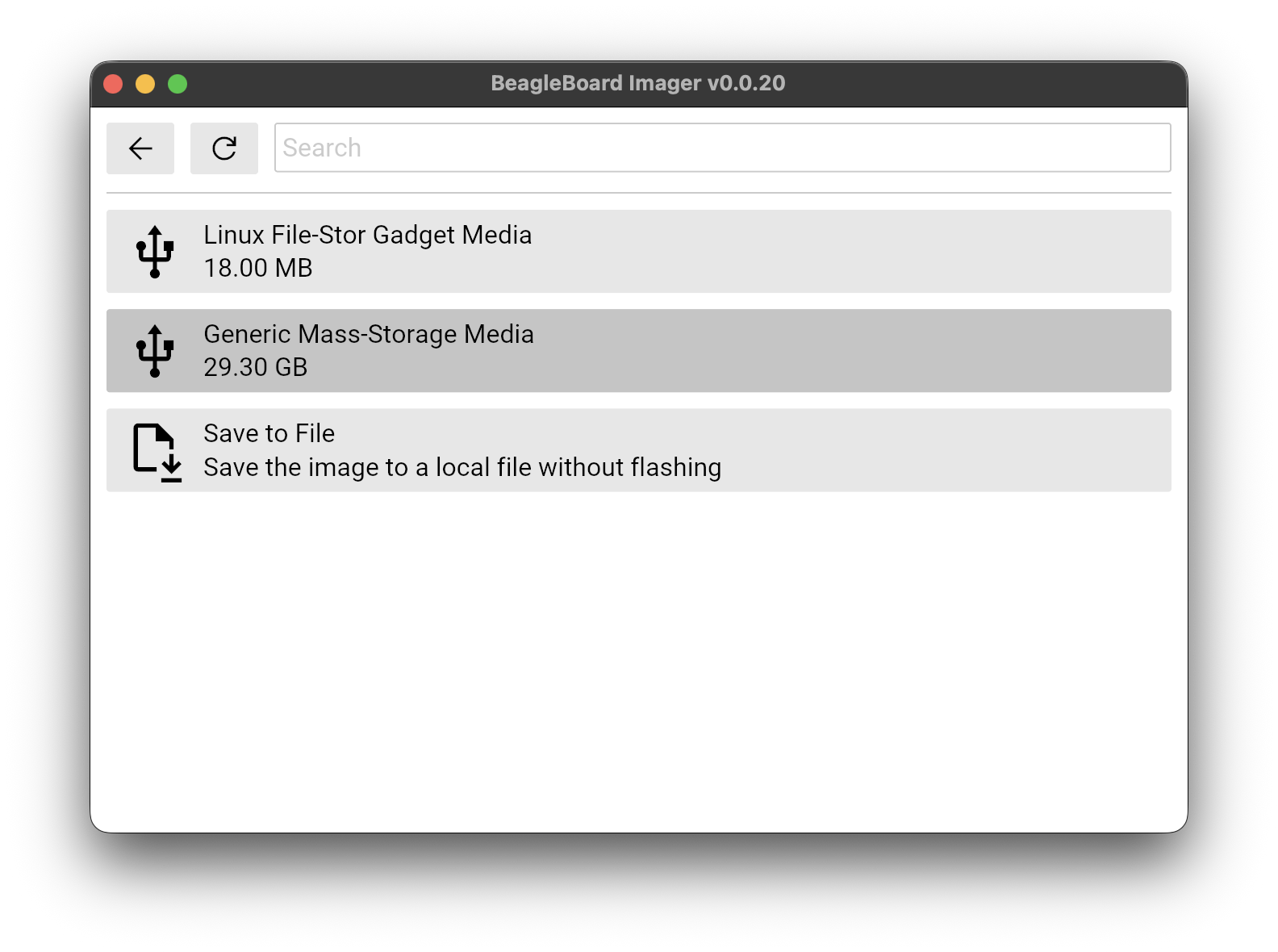Refresh the destination list
Screen dimensions: 1278x952
[x=224, y=148]
